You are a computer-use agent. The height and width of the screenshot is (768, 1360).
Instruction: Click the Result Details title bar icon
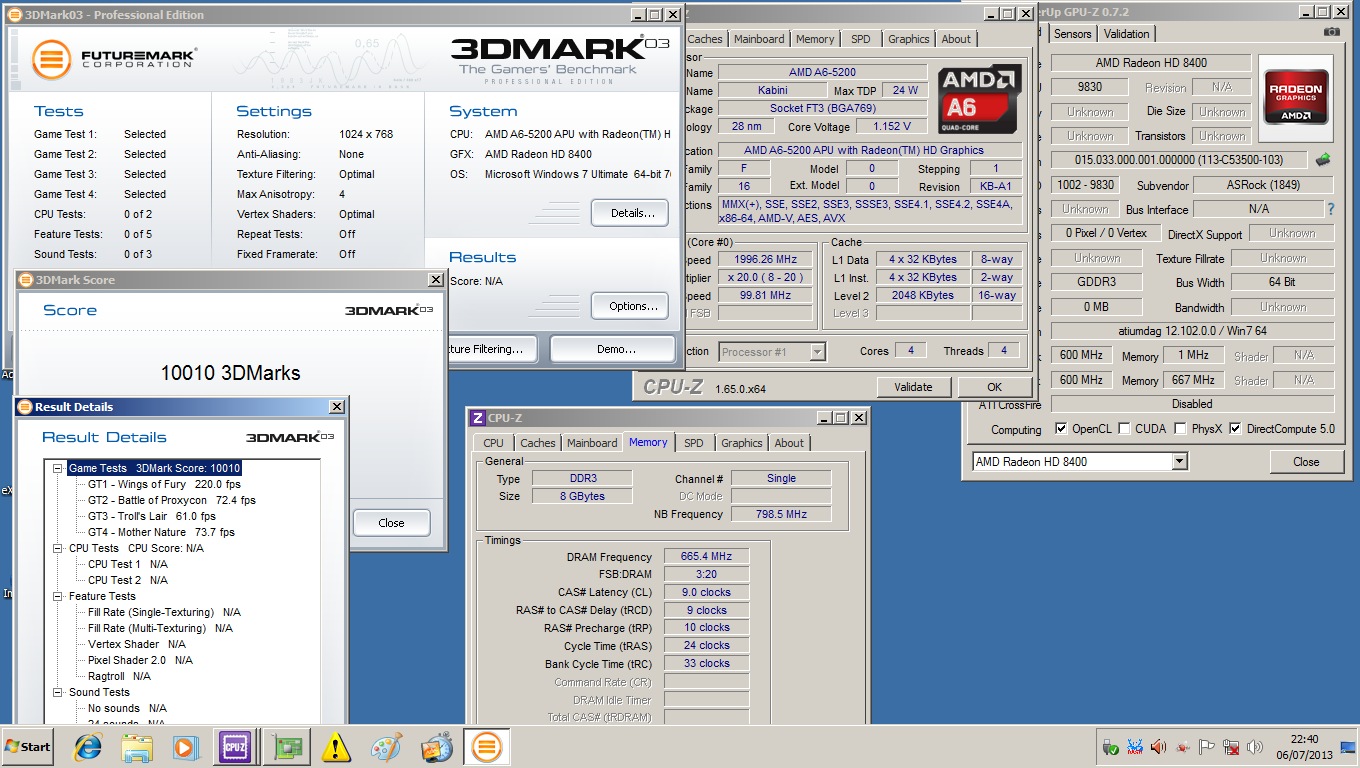(x=25, y=407)
